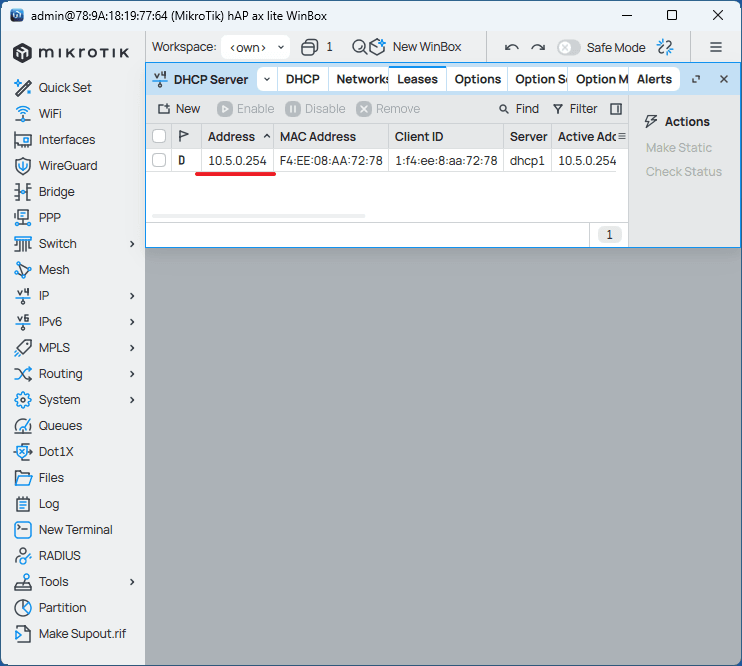Switch to the Alerts tab
742x666 pixels.
[x=654, y=79]
